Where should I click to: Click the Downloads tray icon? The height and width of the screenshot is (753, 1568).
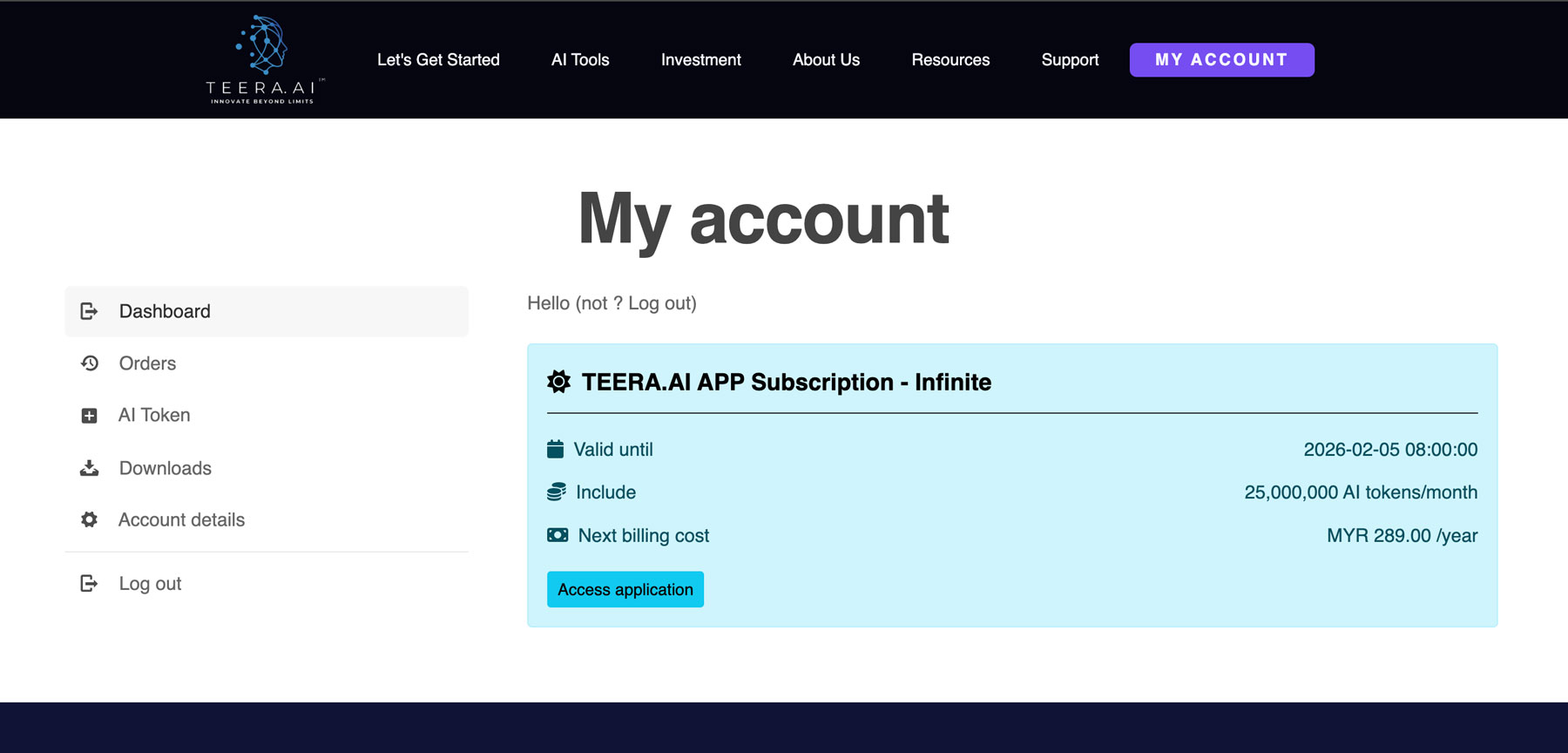point(89,468)
